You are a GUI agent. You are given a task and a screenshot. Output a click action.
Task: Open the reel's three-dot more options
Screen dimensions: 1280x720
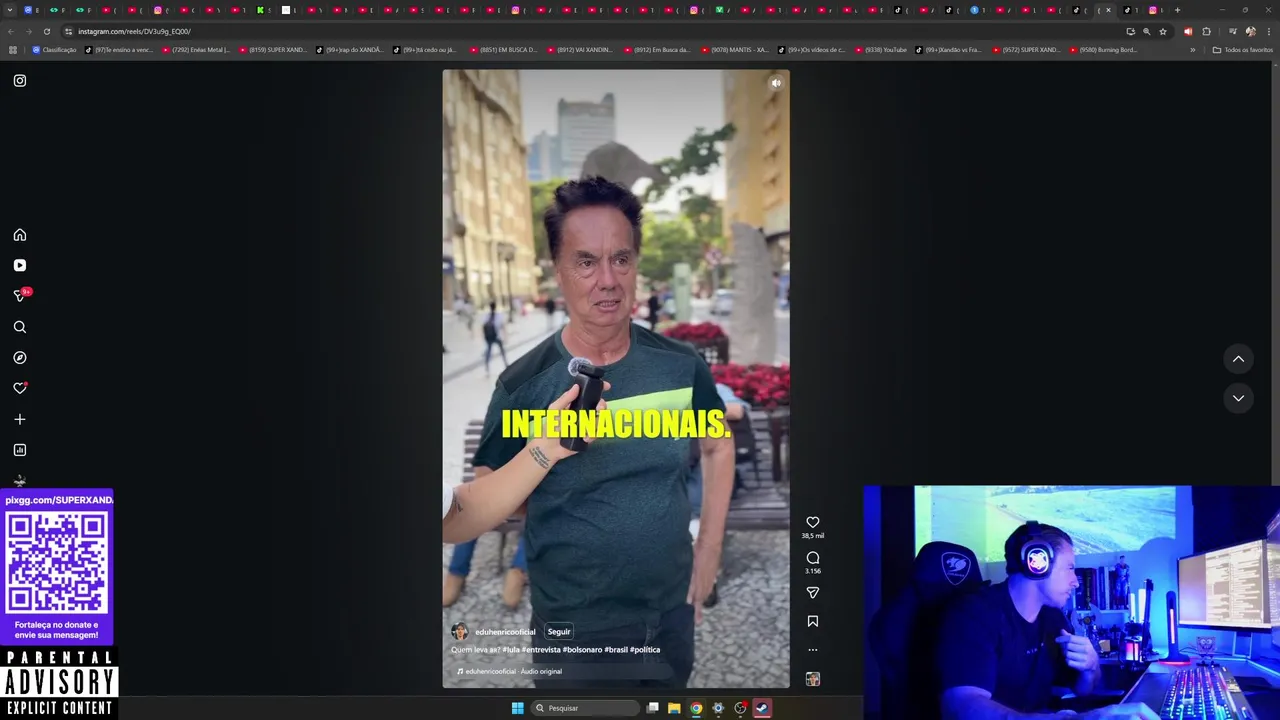(813, 650)
